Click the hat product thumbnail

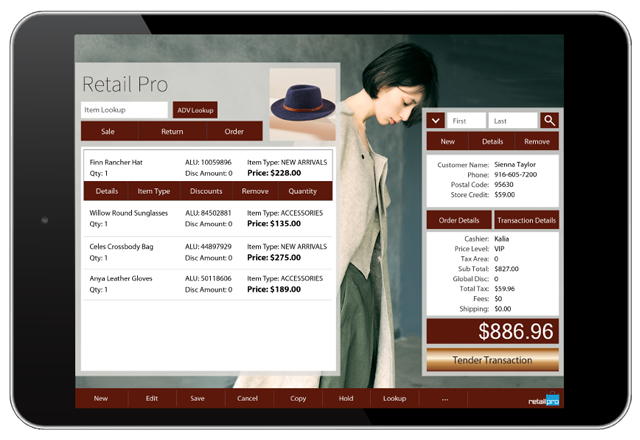tap(302, 104)
